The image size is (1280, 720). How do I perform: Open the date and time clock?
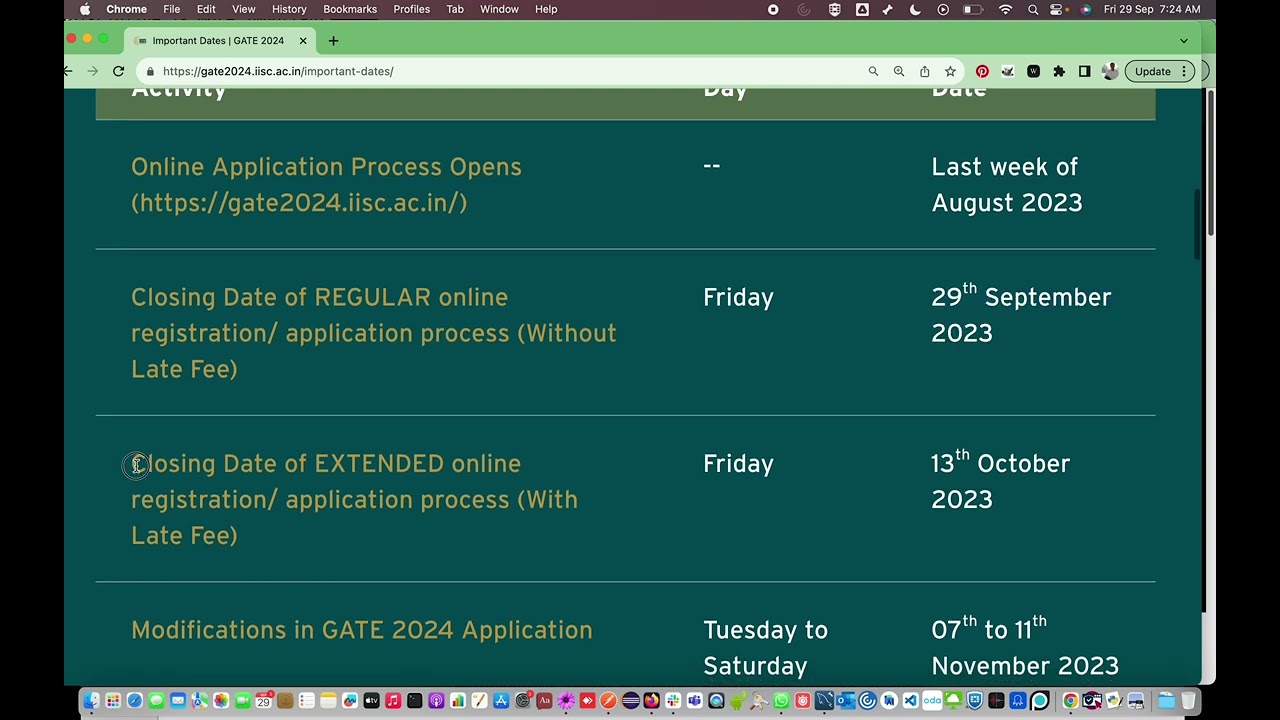pyautogui.click(x=1152, y=9)
